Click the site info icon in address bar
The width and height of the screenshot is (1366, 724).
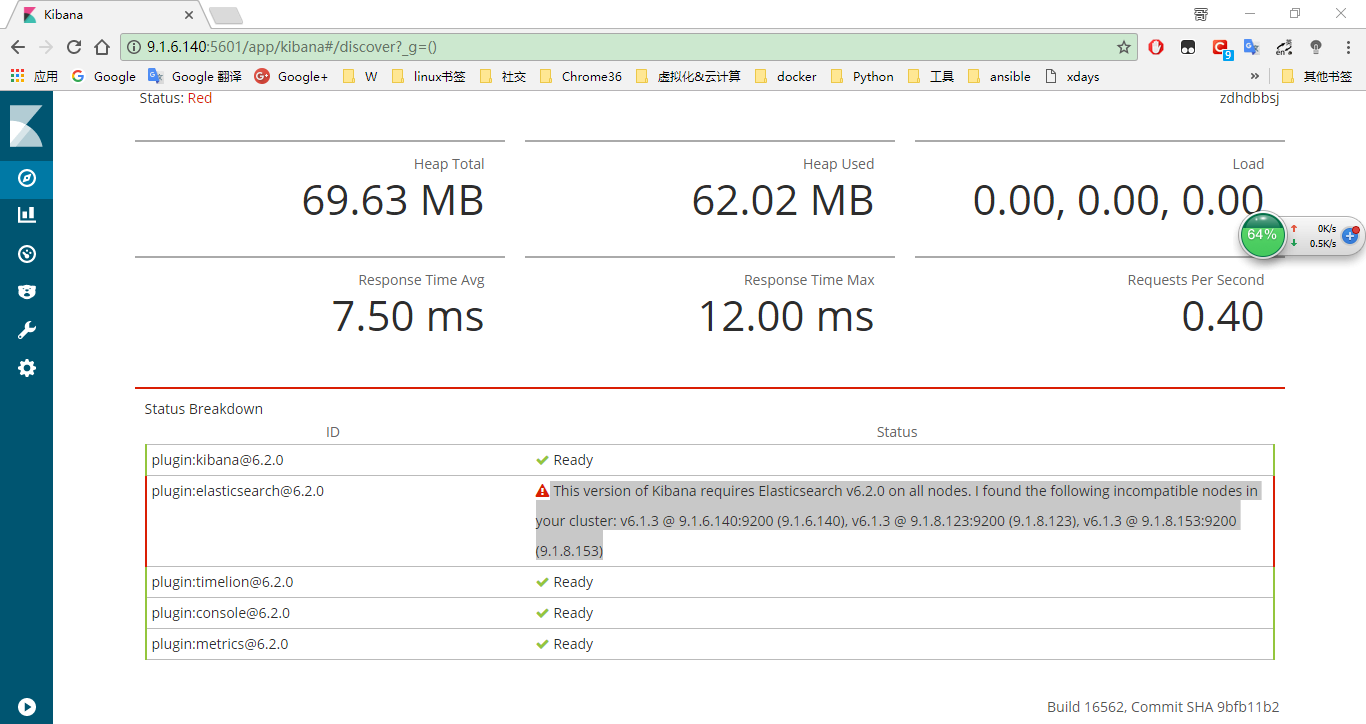pos(134,47)
